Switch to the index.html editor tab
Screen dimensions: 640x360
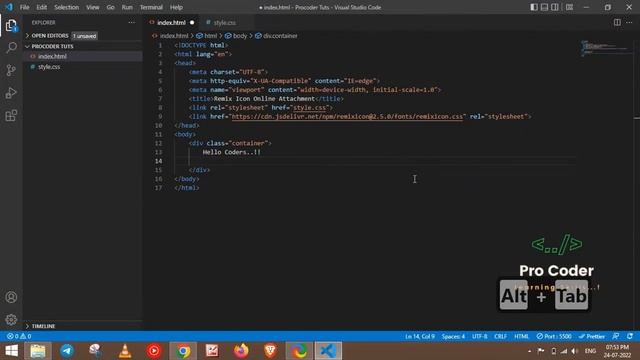tap(171, 22)
